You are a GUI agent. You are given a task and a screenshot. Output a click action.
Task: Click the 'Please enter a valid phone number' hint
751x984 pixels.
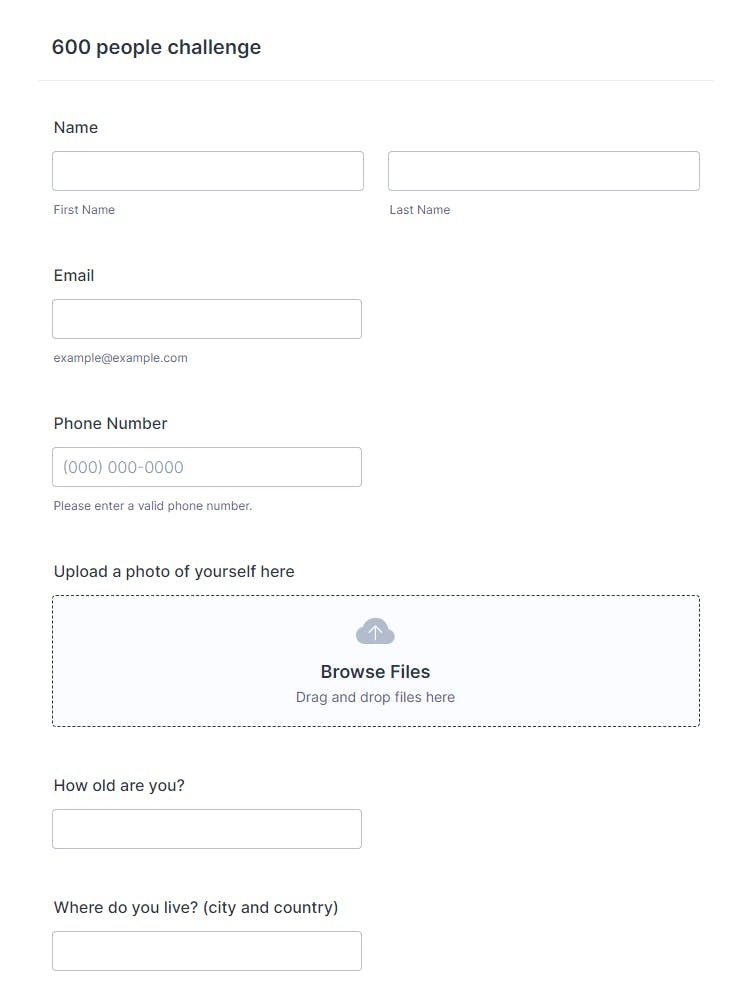pos(153,506)
